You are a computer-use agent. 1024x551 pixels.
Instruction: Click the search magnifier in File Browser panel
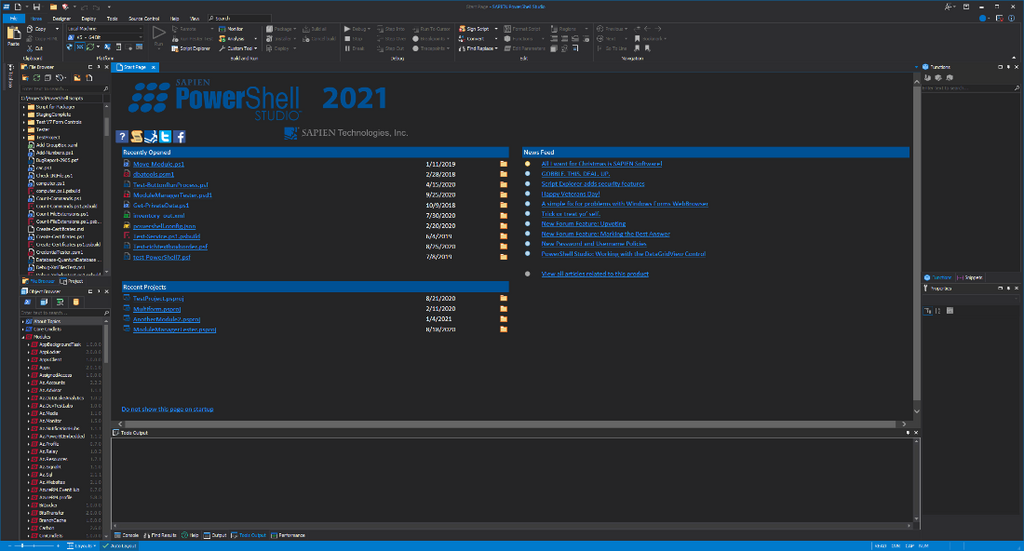click(106, 88)
